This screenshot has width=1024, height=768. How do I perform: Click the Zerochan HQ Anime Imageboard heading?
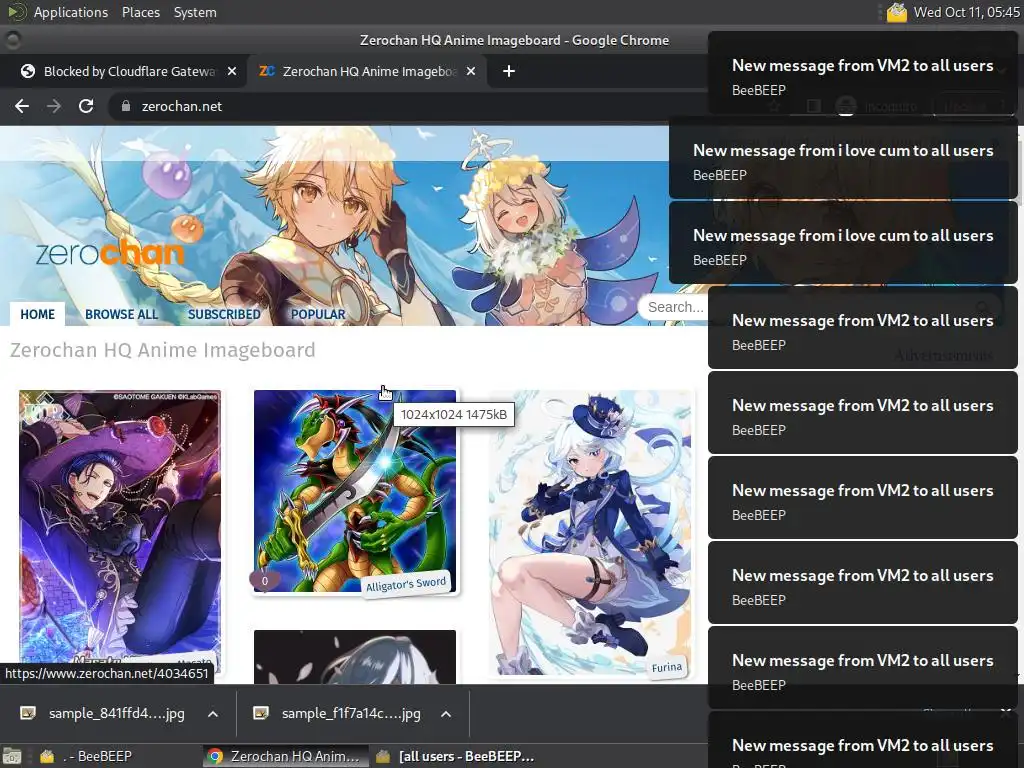163,350
